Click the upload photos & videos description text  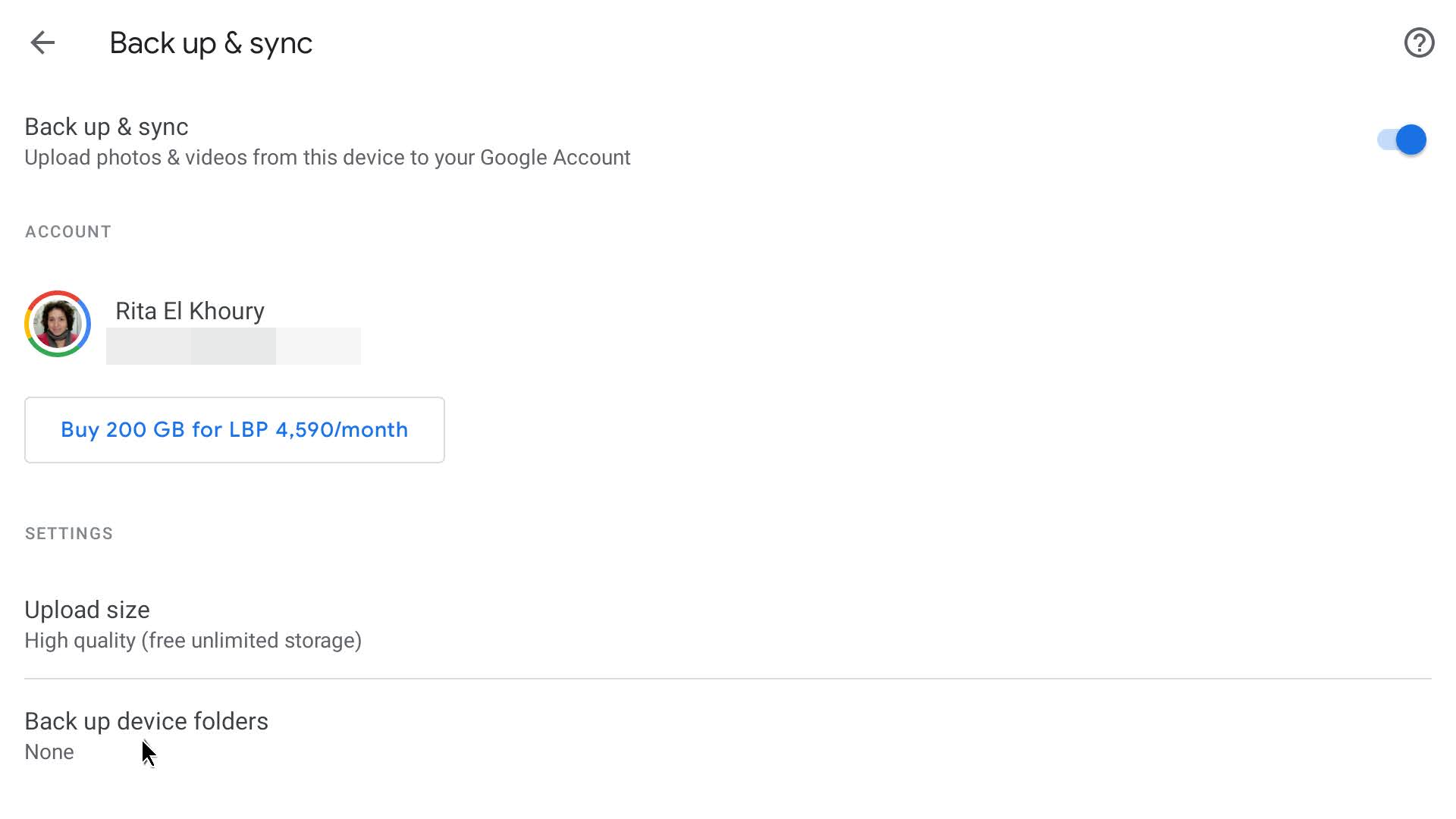327,157
